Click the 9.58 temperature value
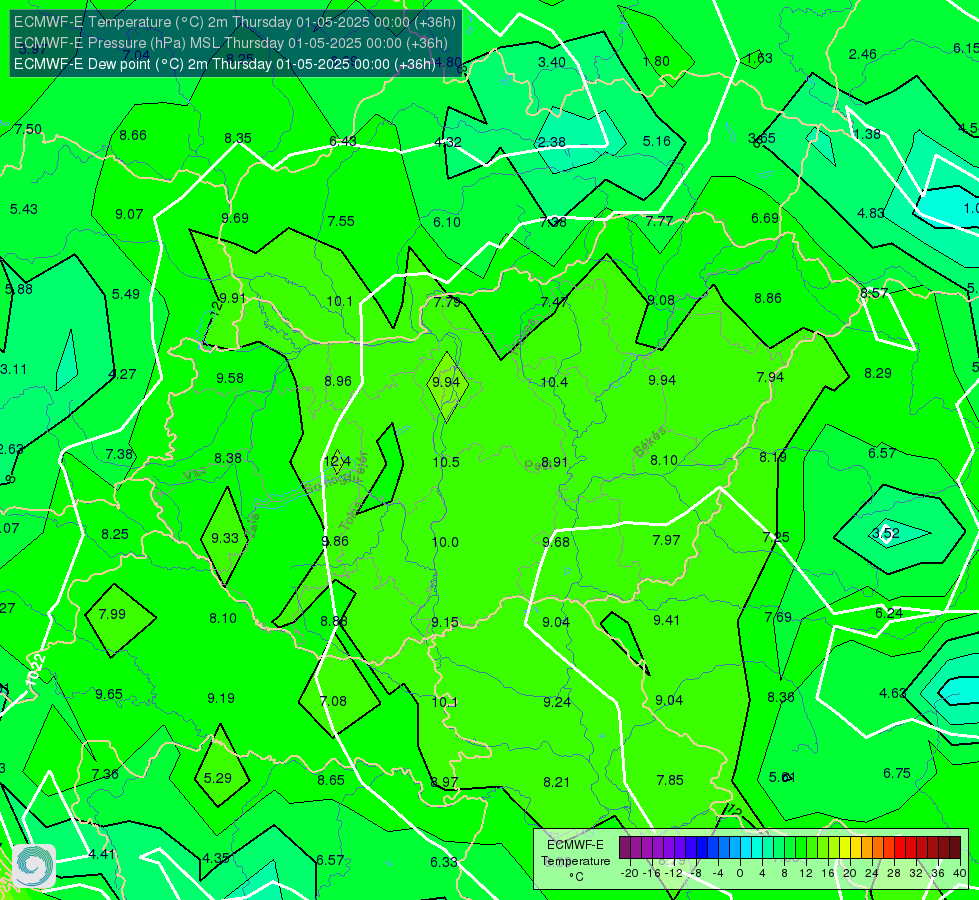Screen dimensions: 979x900 pyautogui.click(x=230, y=378)
